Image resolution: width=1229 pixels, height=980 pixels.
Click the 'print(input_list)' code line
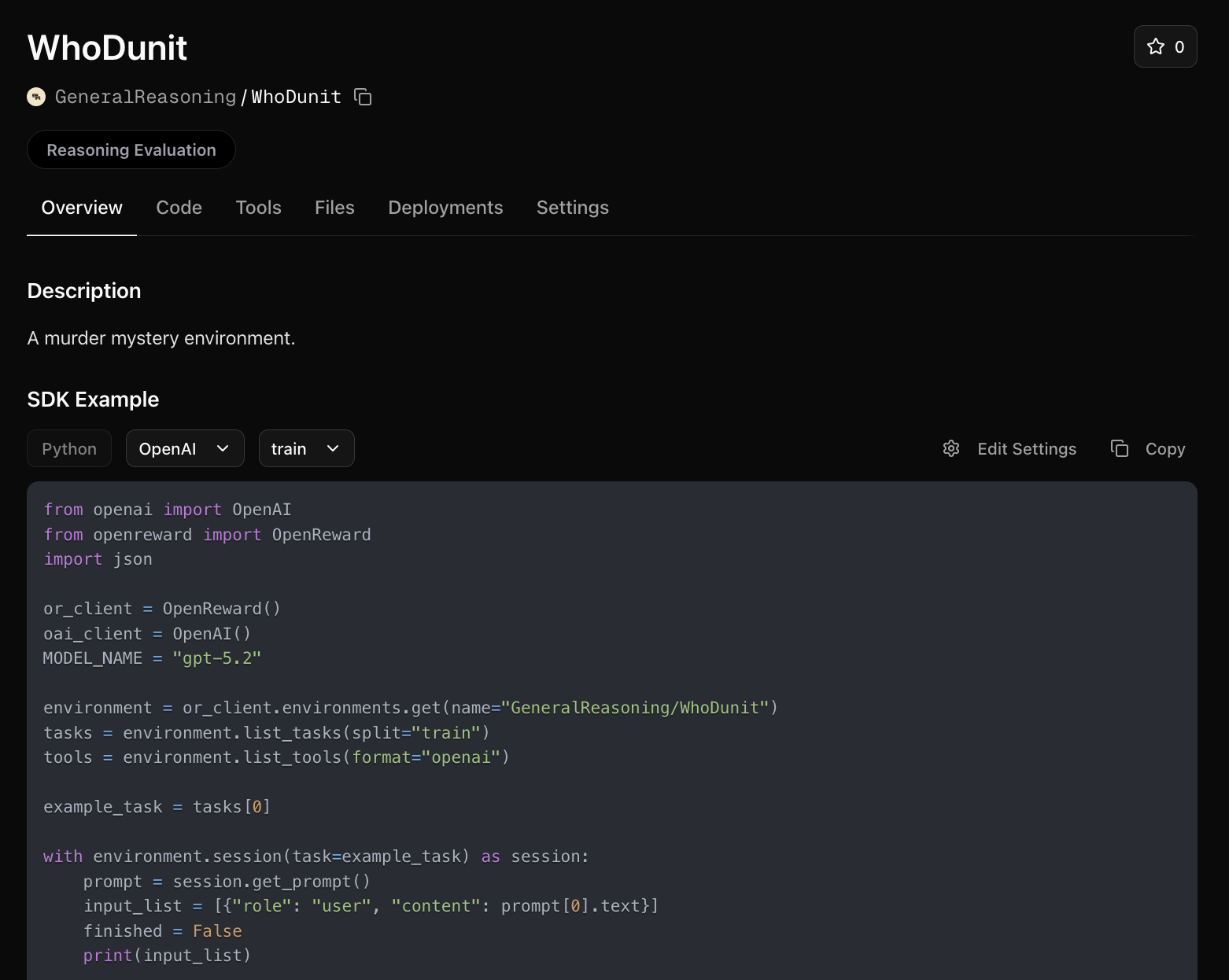click(x=167, y=956)
